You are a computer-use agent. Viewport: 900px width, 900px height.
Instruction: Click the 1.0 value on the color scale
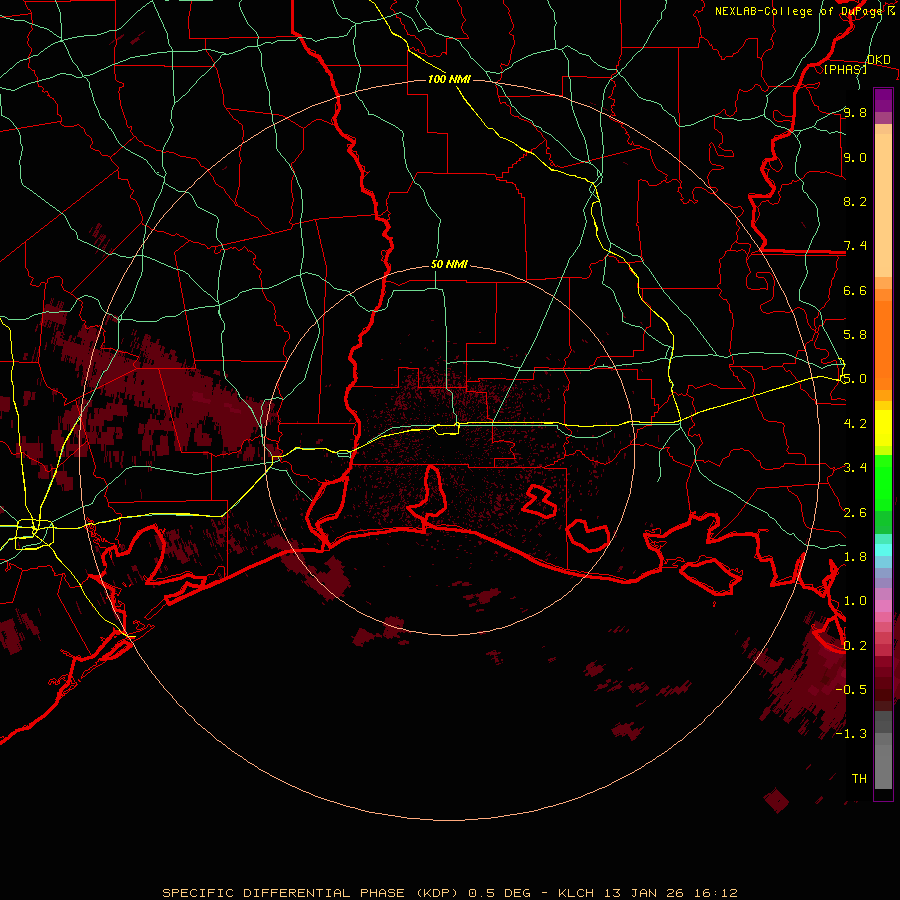(855, 601)
